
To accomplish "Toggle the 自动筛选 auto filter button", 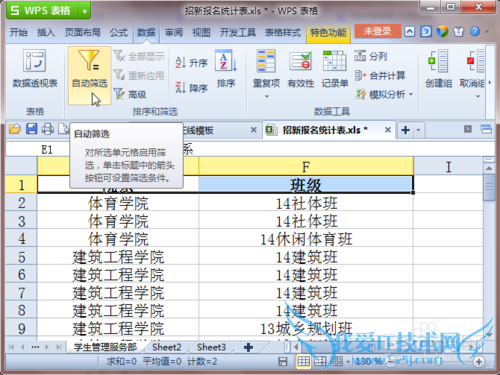I will [x=90, y=75].
